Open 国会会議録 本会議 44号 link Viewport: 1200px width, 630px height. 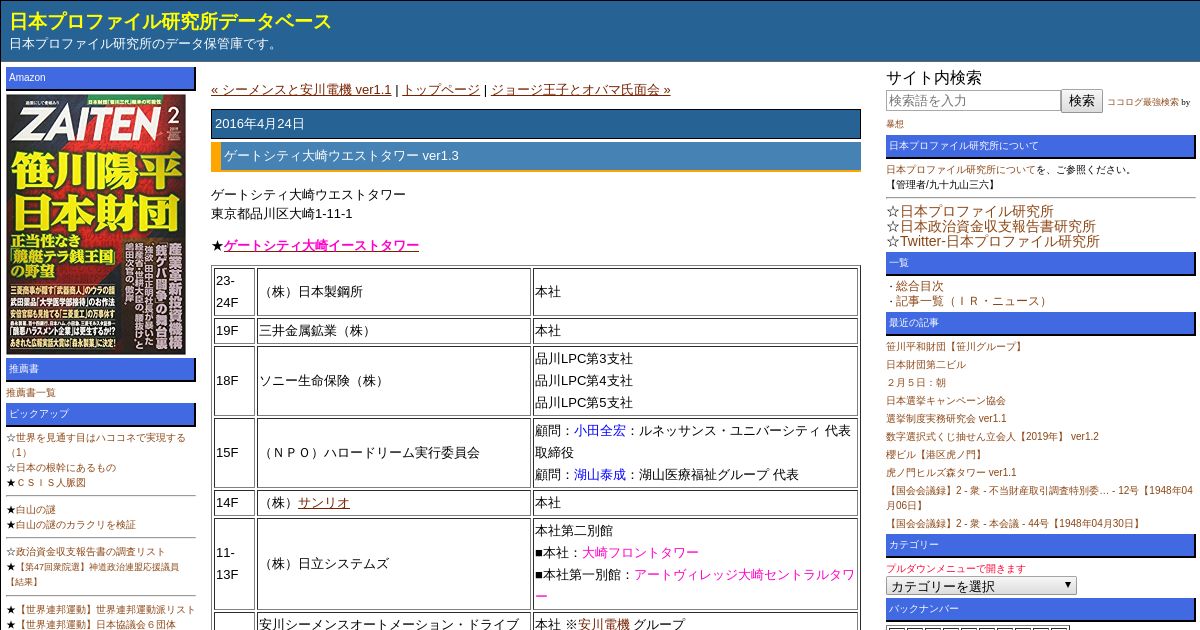click(1014, 523)
